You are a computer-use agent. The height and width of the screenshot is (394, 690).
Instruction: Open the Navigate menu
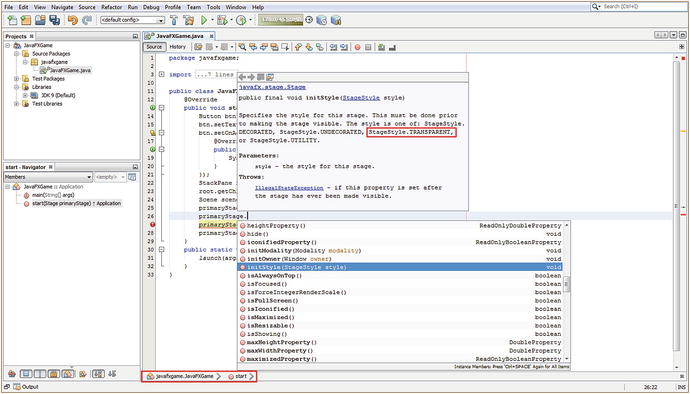coord(62,7)
